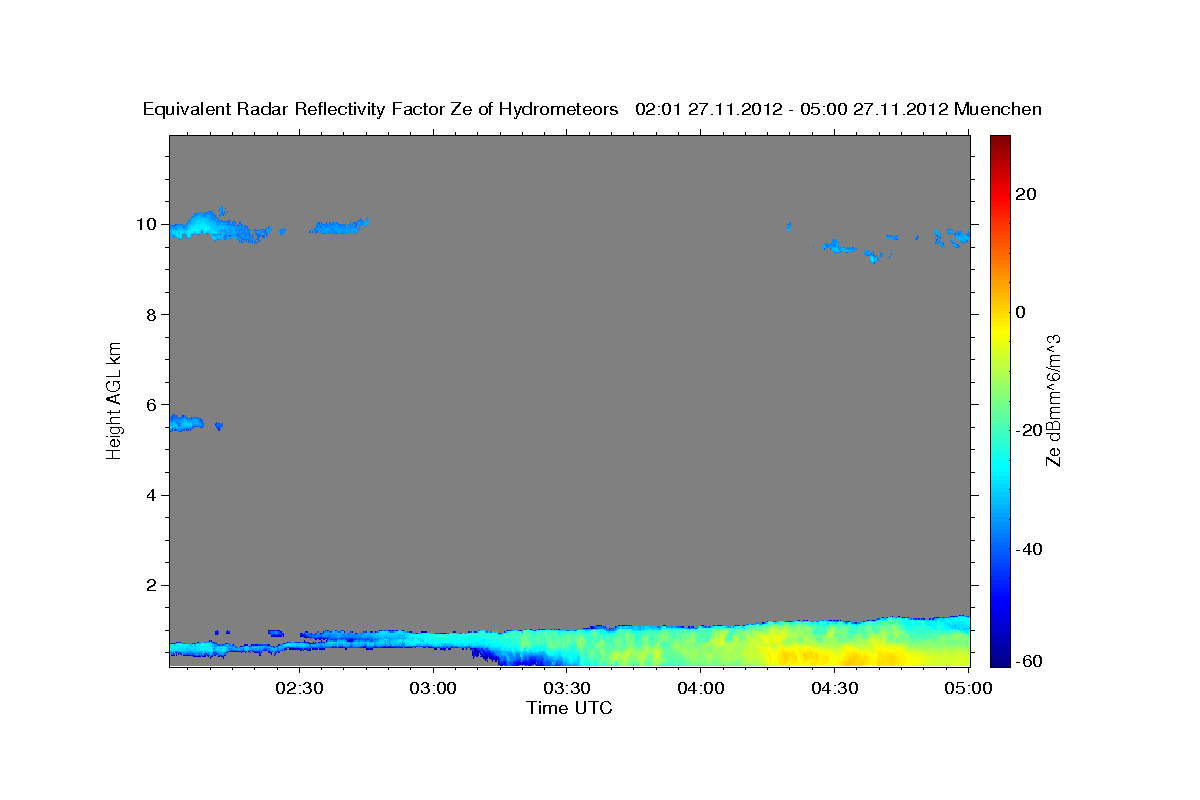The height and width of the screenshot is (800, 1200).
Task: Click the cirrus cloud echo near 10 km
Action: [220, 226]
